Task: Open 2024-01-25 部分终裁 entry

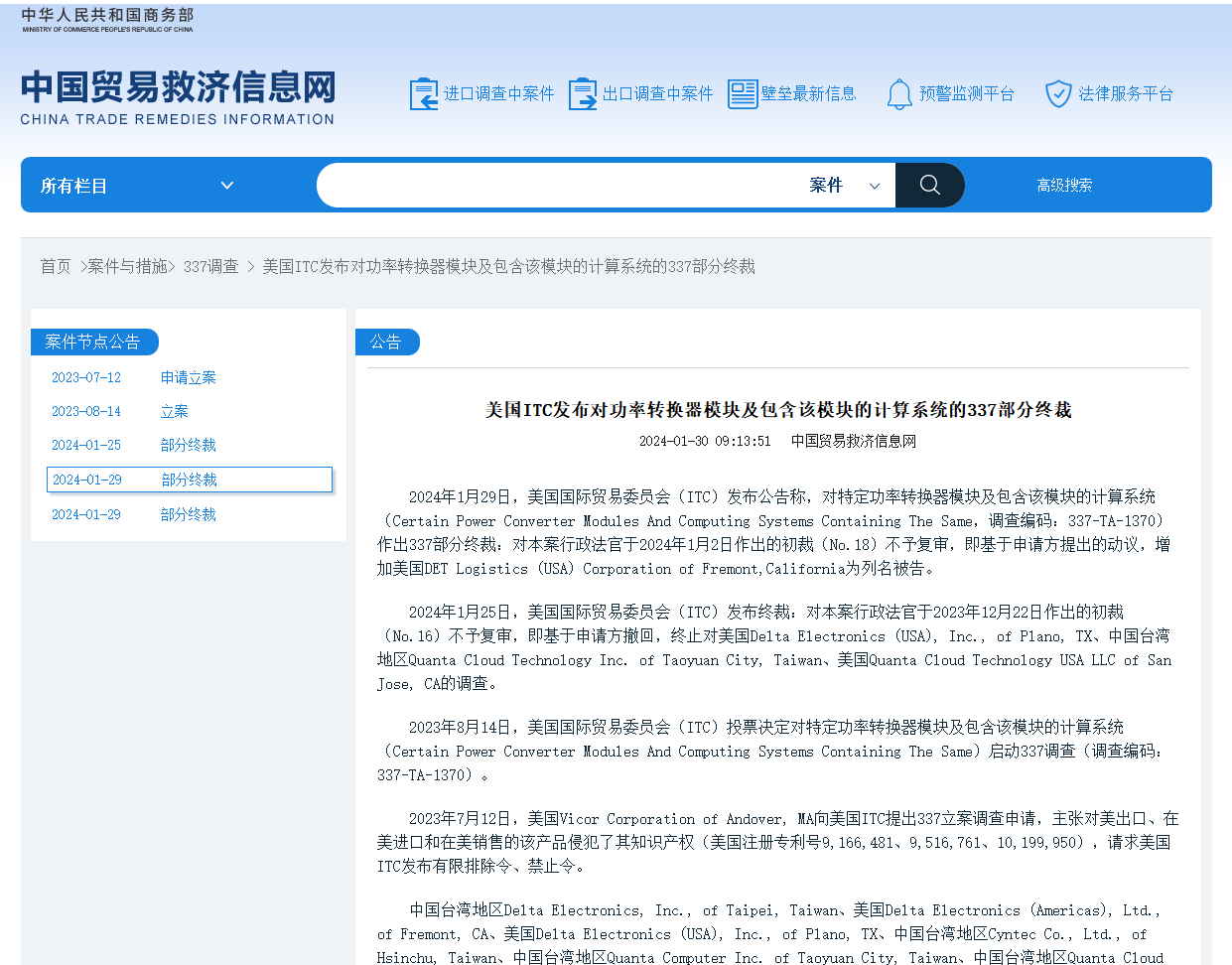Action: [x=189, y=445]
